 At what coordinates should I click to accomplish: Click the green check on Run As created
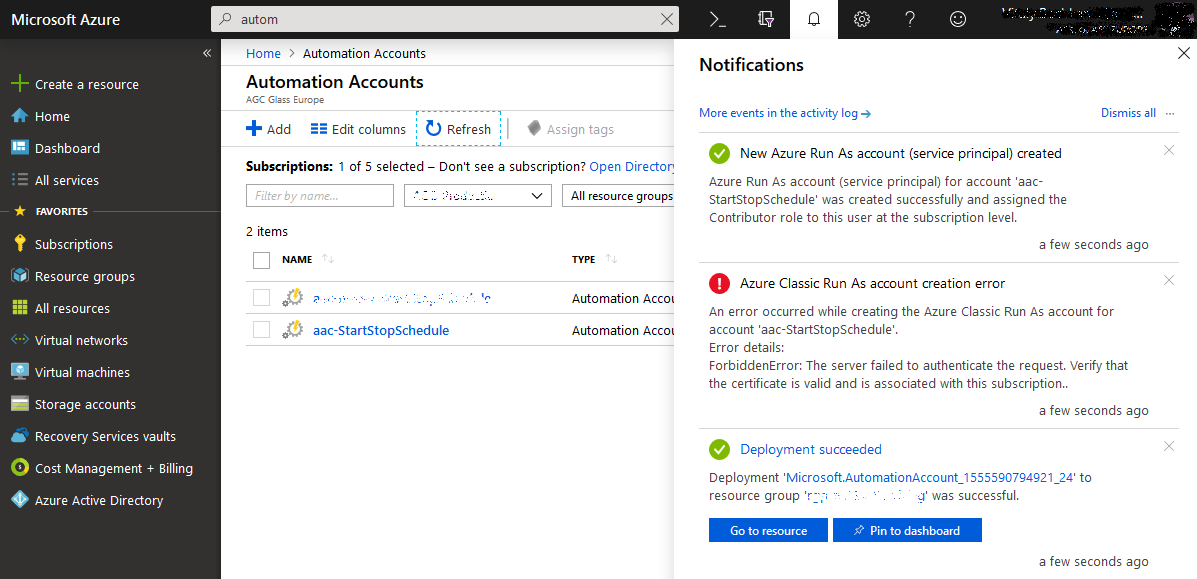[x=719, y=154]
